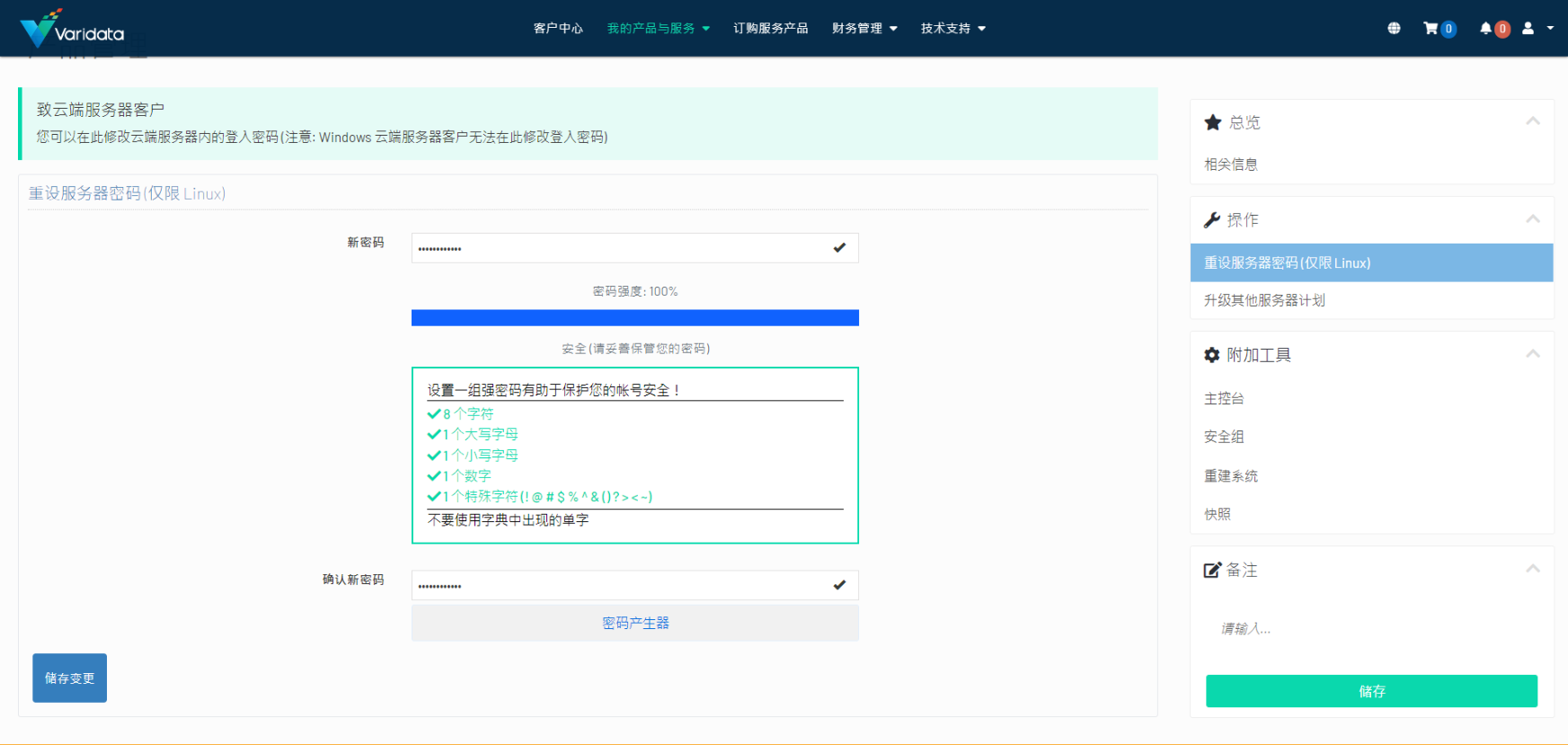Collapse the 附加工具 panel chevron
Viewport: 1568px width, 745px height.
[x=1533, y=354]
